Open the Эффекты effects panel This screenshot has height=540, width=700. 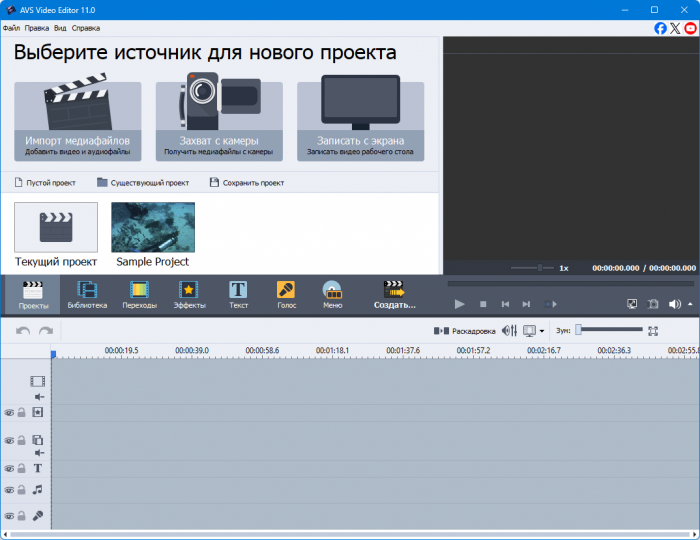click(x=189, y=294)
